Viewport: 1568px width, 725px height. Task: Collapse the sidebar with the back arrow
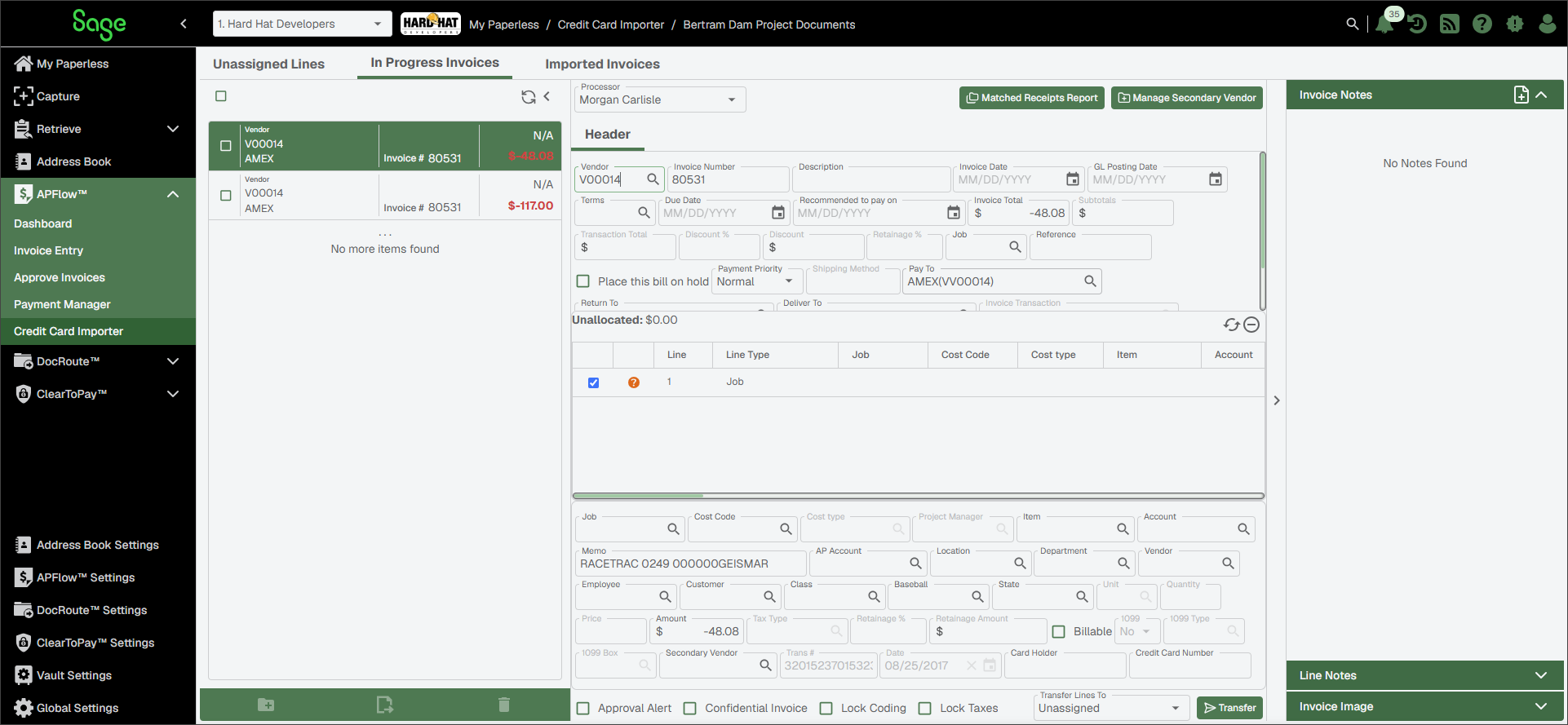184,24
